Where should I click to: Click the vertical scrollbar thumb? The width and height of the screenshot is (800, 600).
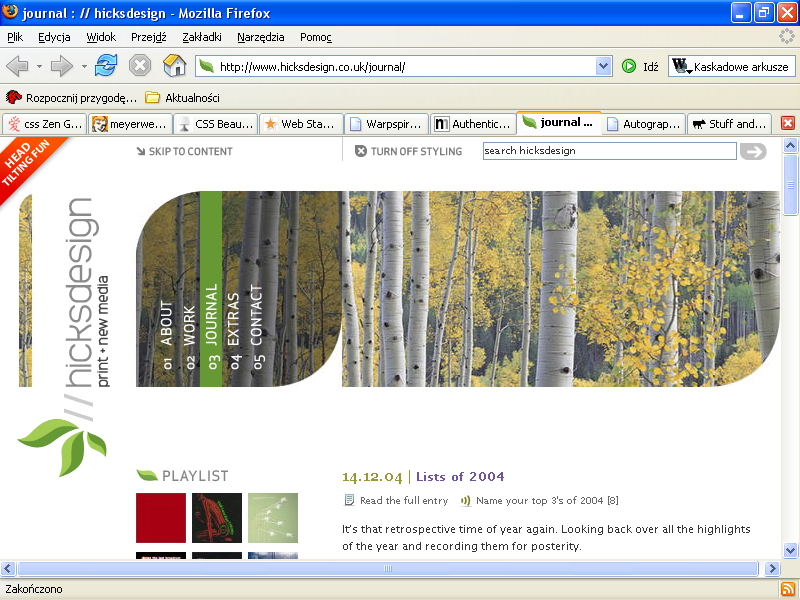pos(790,185)
